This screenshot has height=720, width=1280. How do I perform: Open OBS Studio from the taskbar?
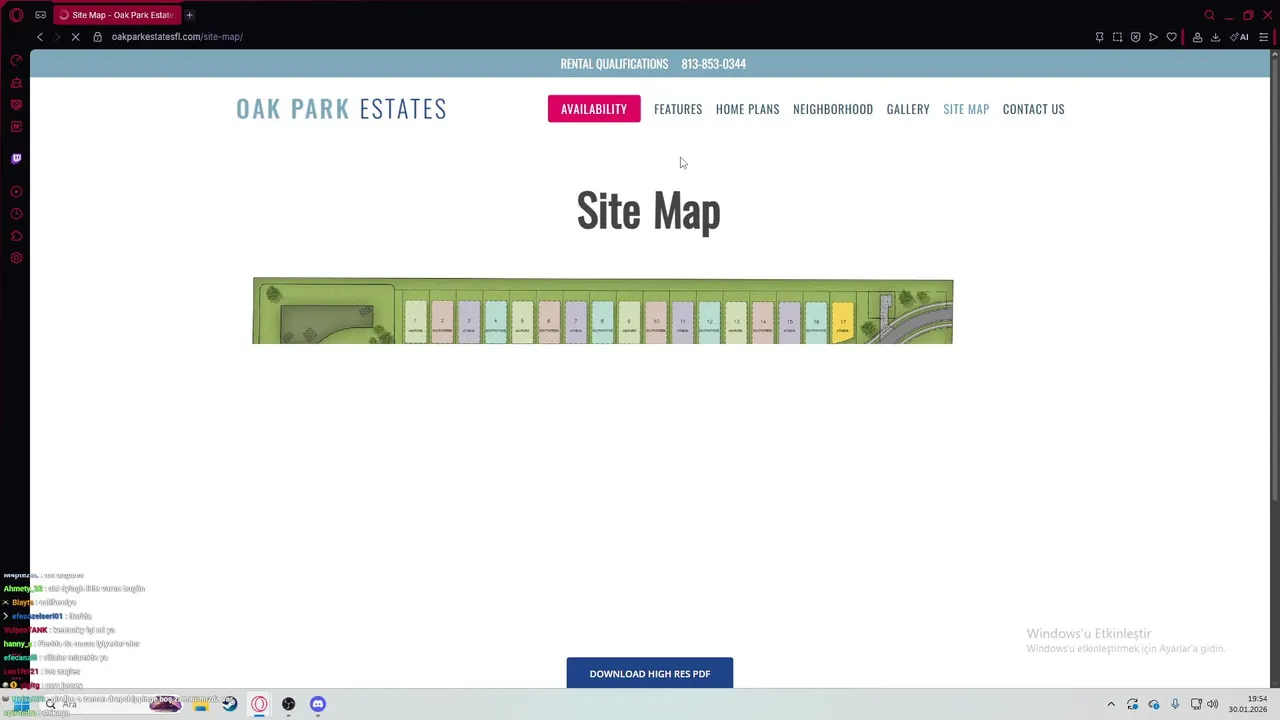point(288,704)
